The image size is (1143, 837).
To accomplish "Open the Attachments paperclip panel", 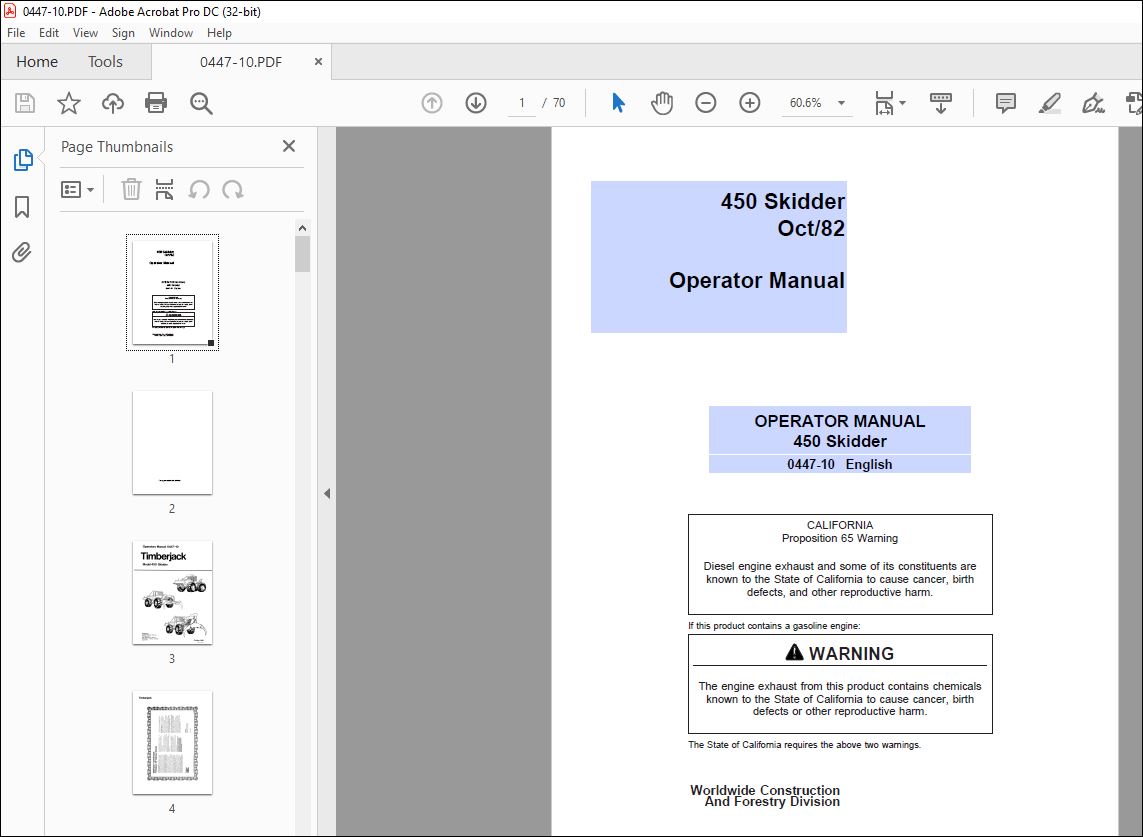I will [x=22, y=253].
